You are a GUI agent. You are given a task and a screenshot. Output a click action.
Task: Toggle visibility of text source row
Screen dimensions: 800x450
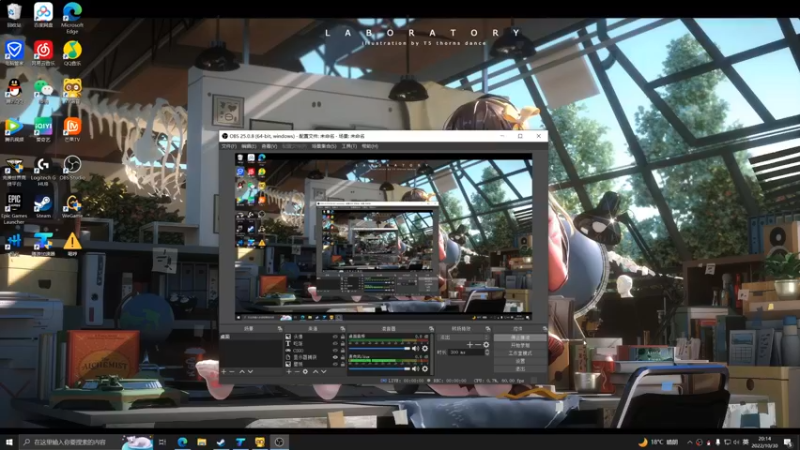(x=335, y=343)
